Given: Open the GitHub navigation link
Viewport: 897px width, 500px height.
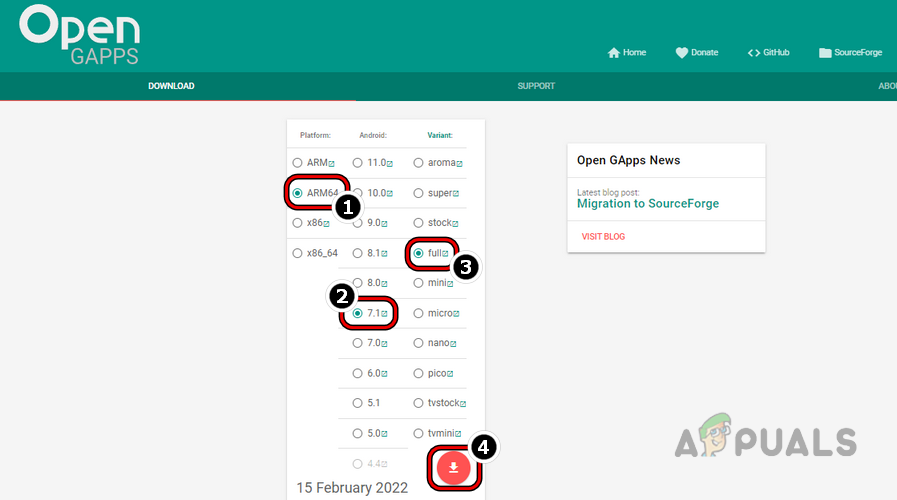Looking at the screenshot, I should 768,53.
